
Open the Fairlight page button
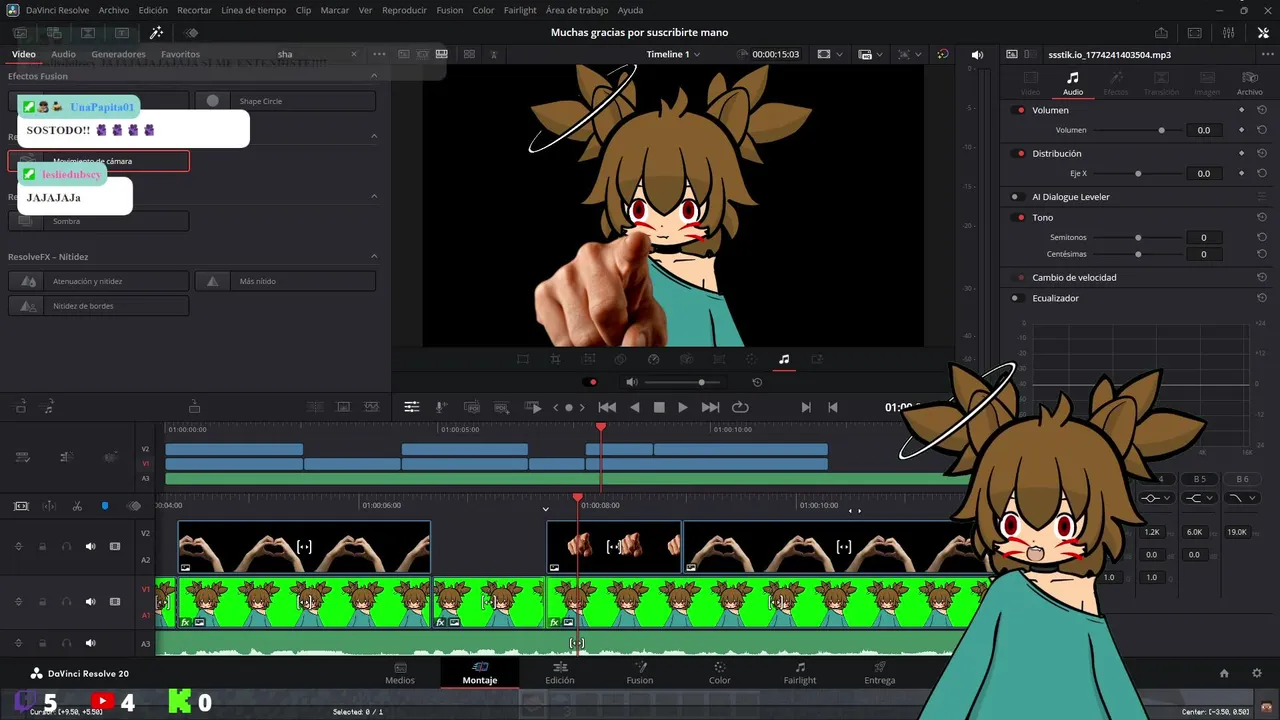800,673
